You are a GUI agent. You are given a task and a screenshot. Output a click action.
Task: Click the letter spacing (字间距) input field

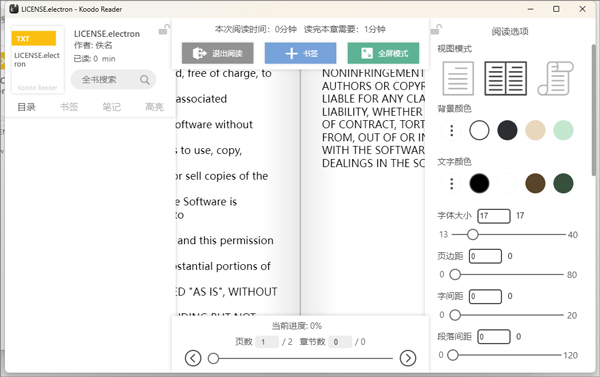(x=485, y=296)
